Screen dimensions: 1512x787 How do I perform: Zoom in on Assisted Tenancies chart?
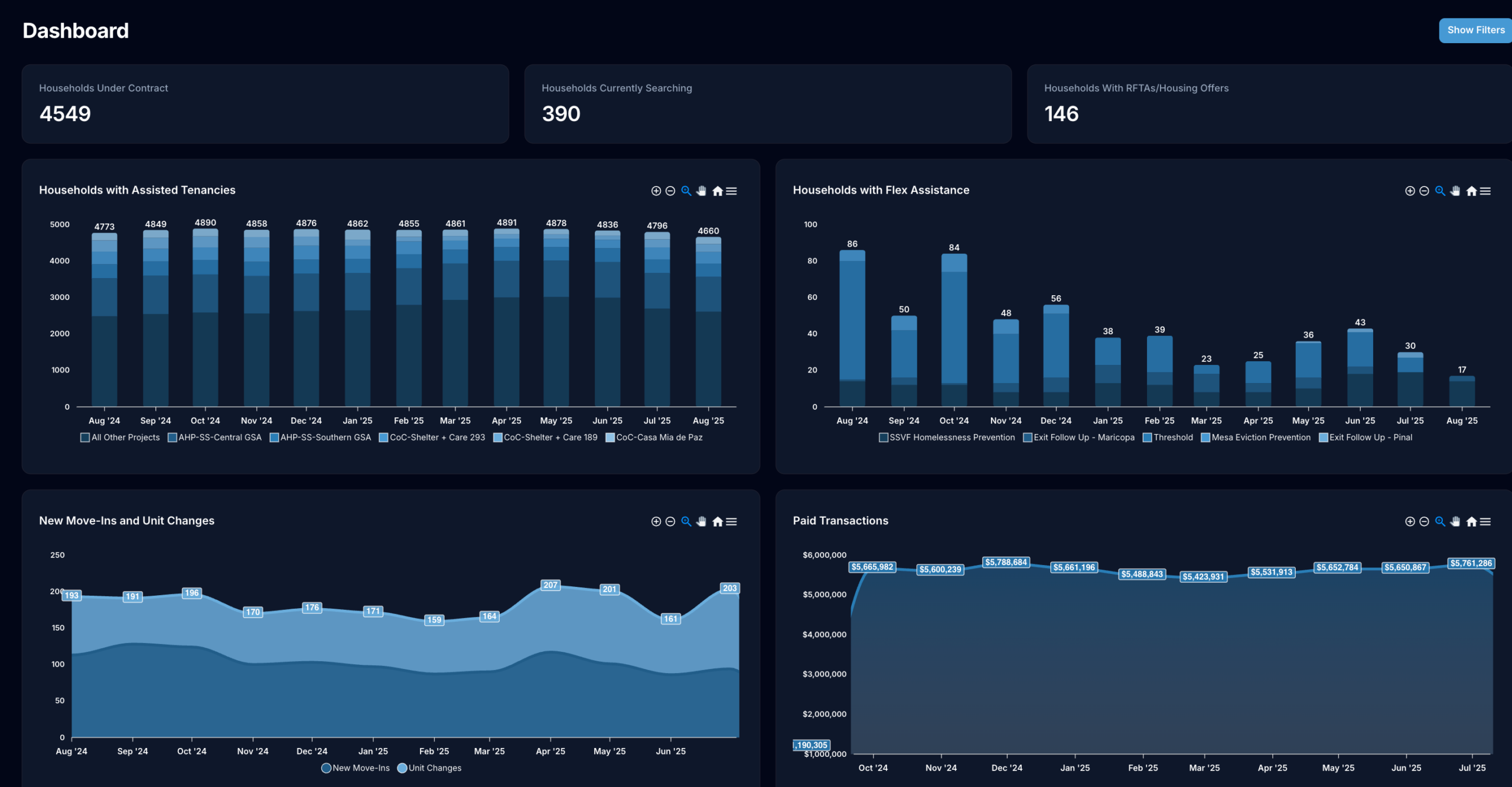click(656, 191)
